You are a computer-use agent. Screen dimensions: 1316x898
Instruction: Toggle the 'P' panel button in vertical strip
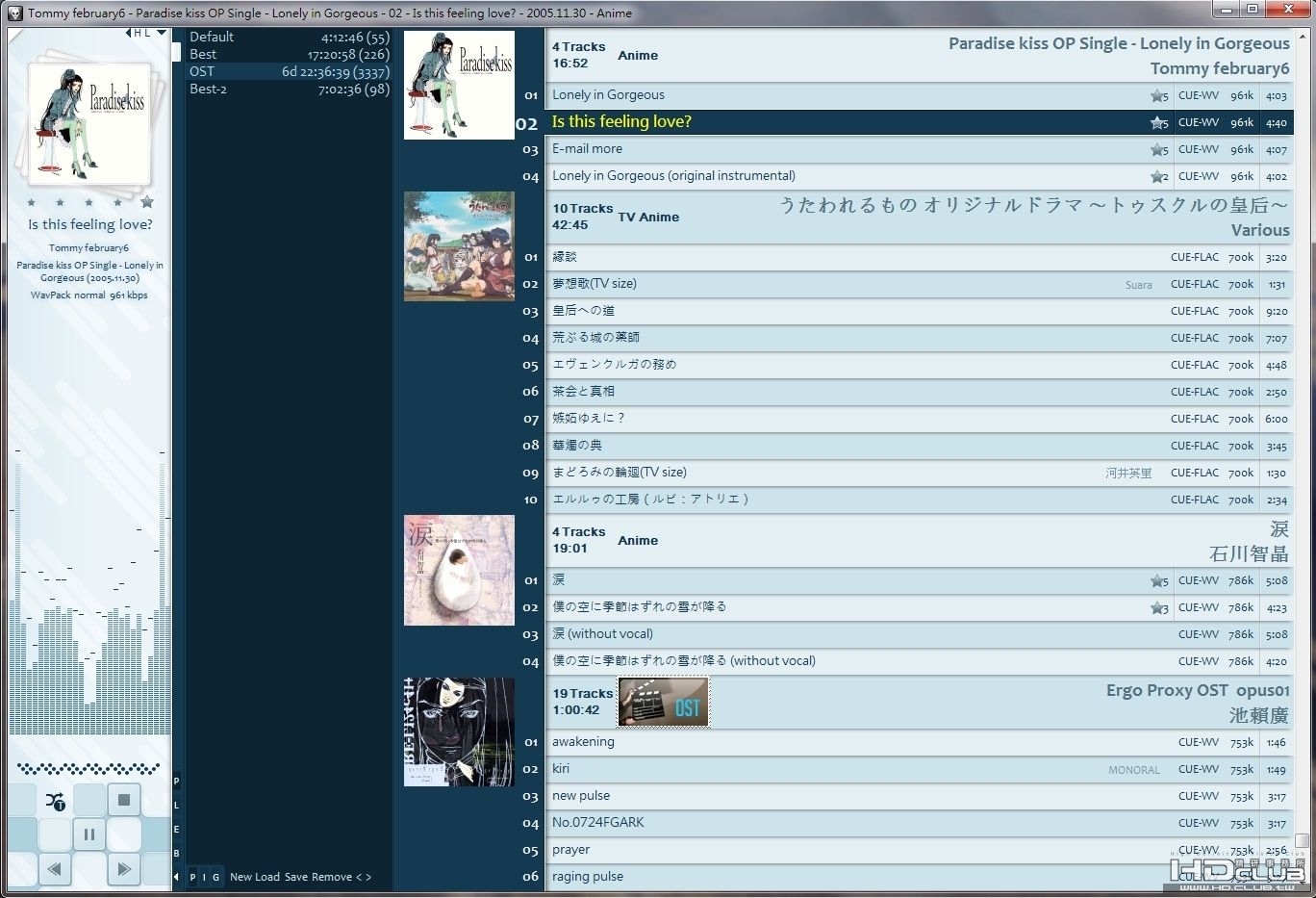[x=176, y=781]
